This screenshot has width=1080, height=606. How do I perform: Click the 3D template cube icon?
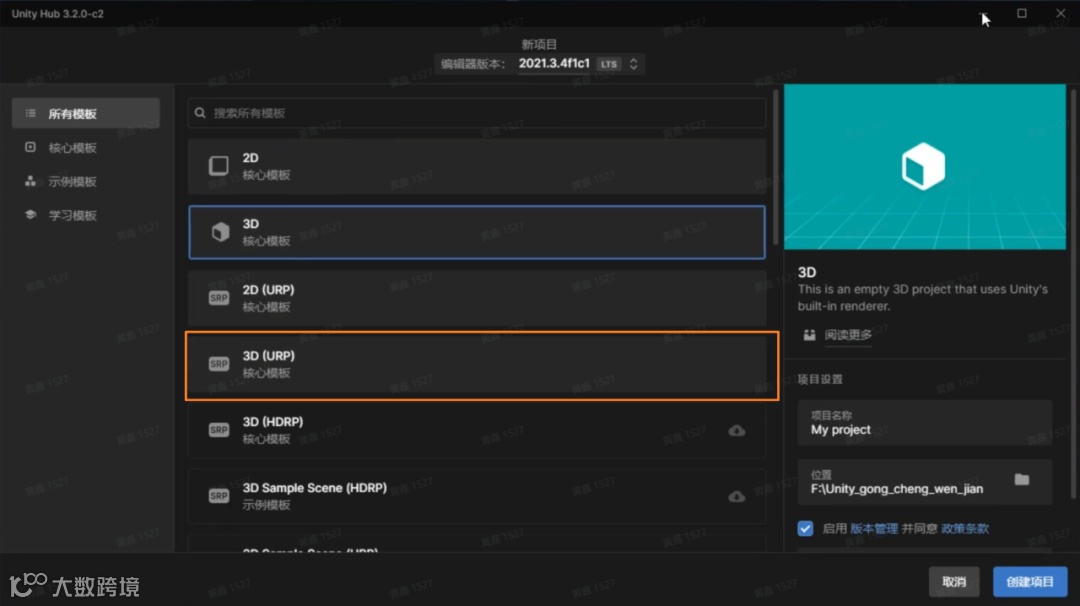point(220,232)
